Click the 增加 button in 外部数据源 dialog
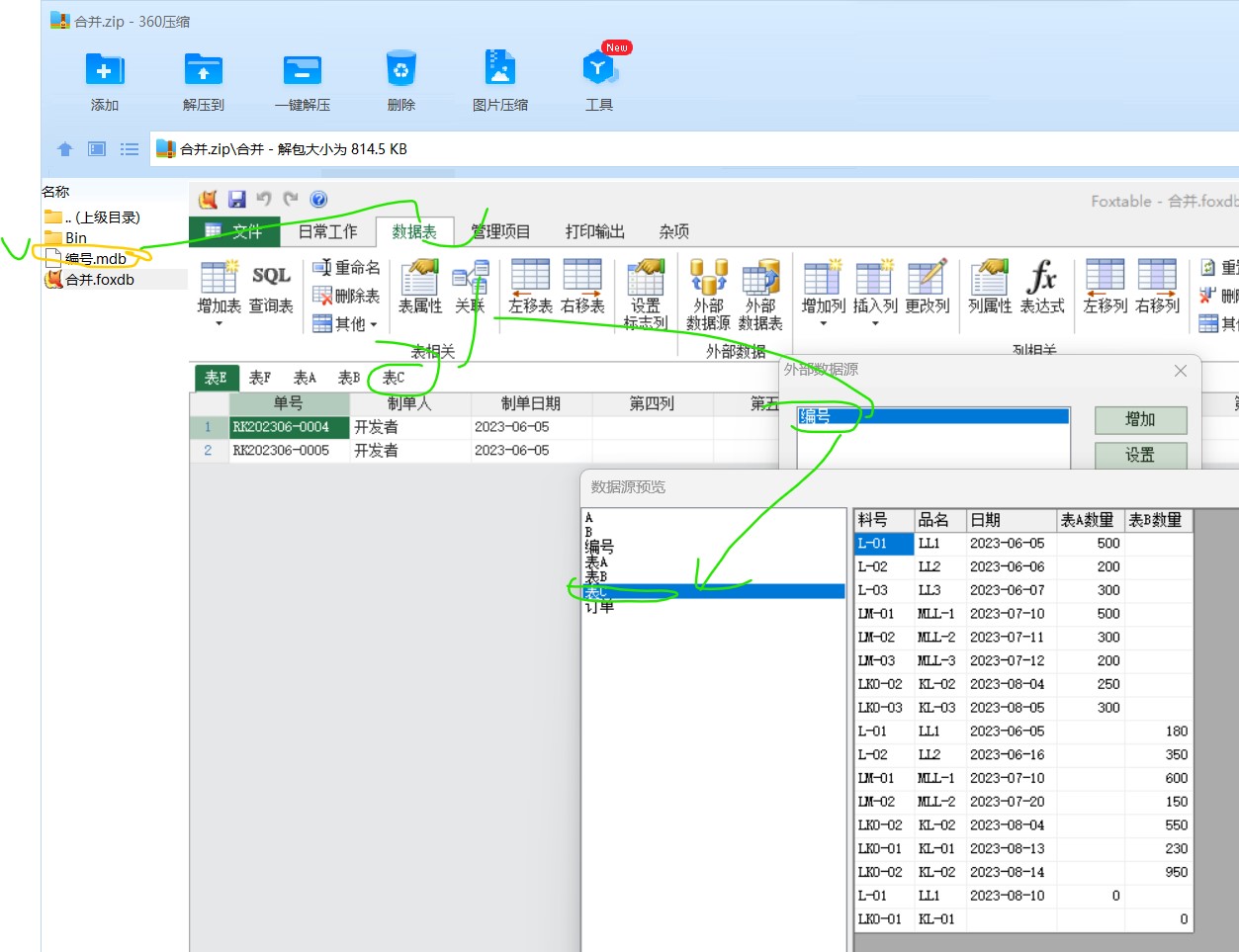1239x952 pixels. tap(1140, 420)
